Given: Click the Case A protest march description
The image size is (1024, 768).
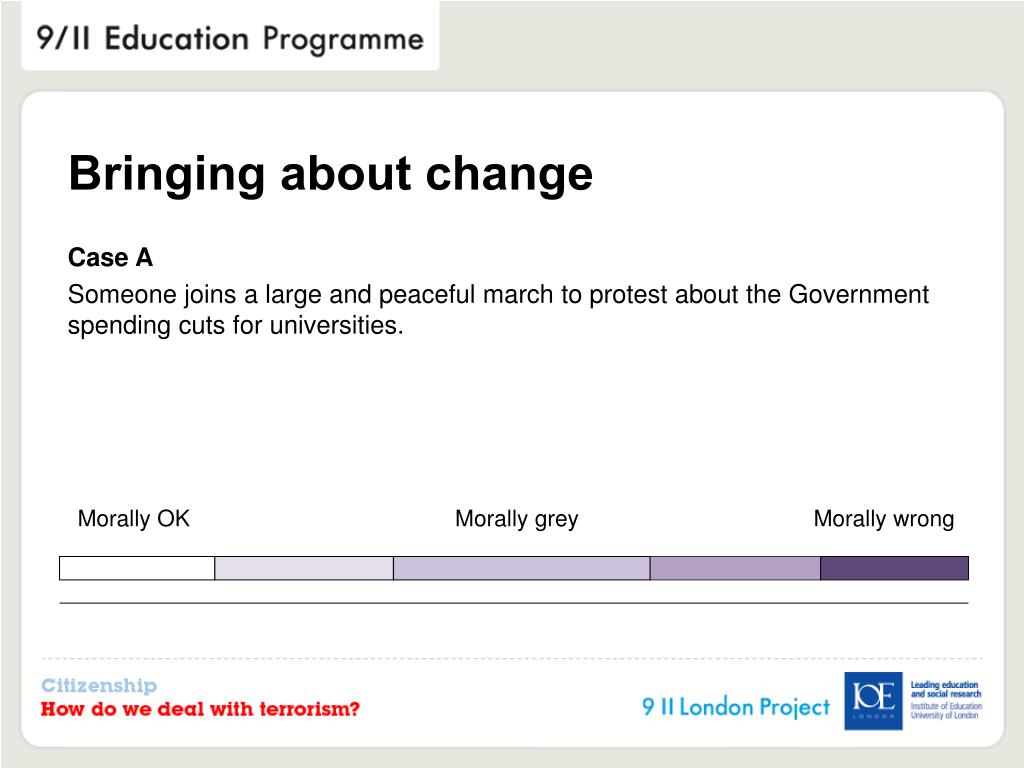Looking at the screenshot, I should (x=498, y=310).
